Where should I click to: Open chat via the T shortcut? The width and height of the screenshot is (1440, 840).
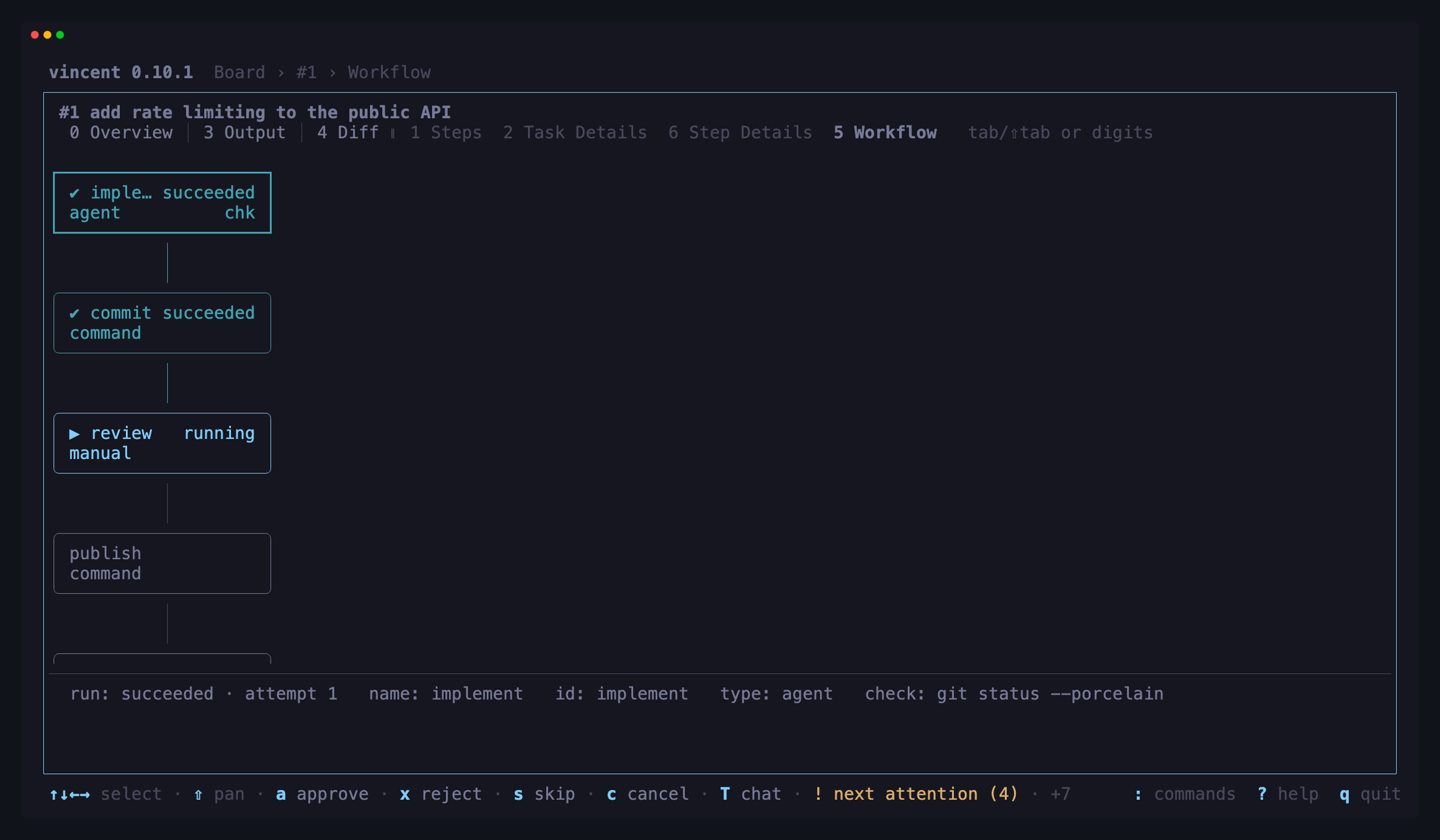751,794
